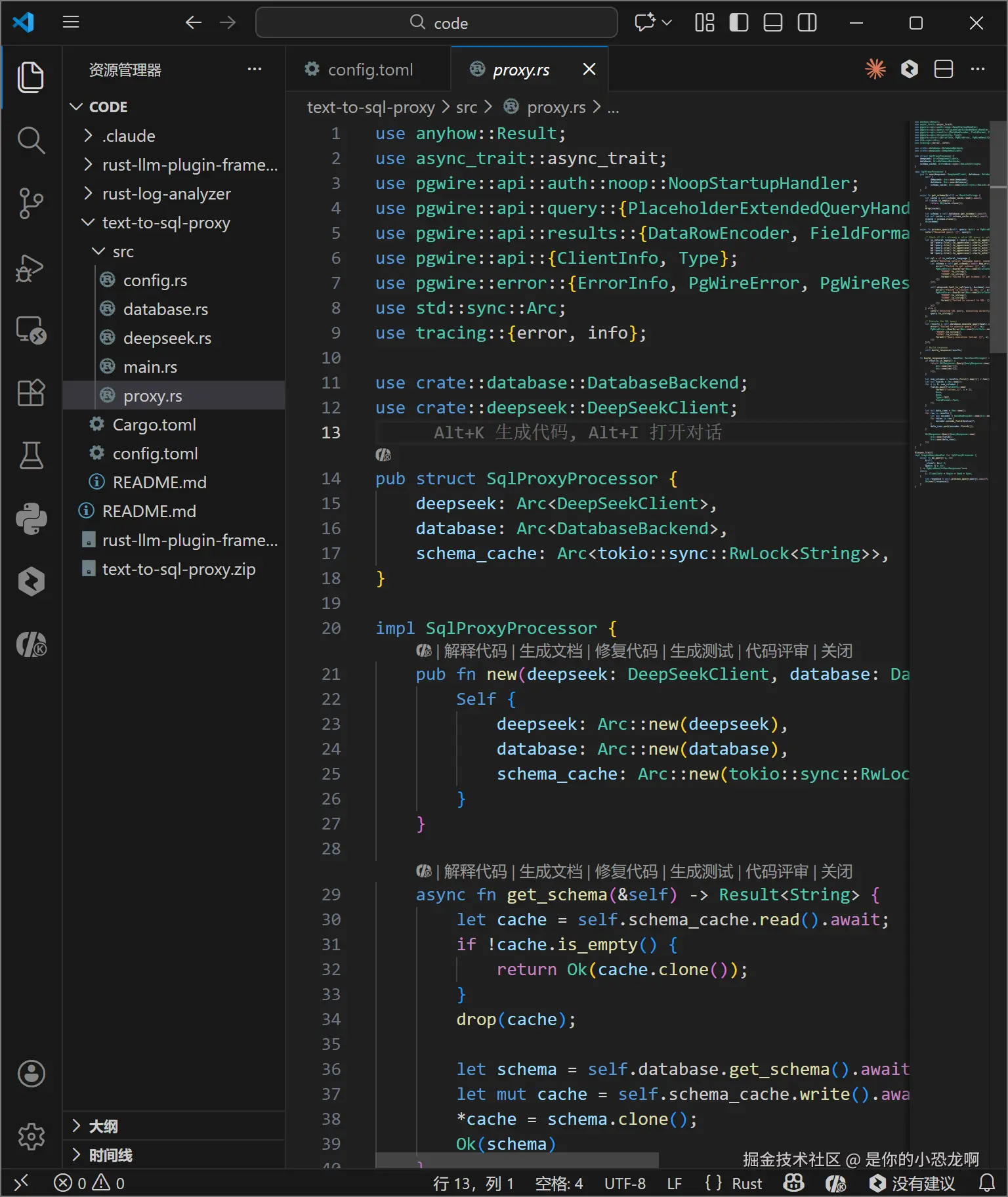1008x1197 pixels.
Task: Click the Rust language mode in status bar
Action: (747, 1183)
